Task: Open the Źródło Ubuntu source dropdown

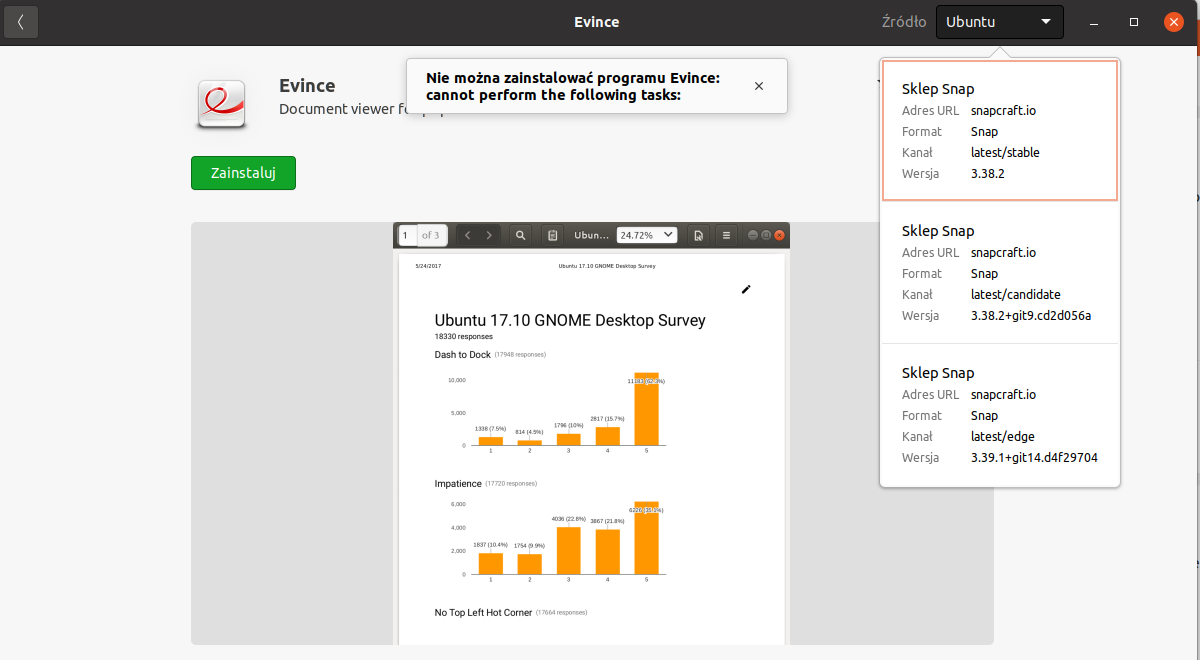Action: click(999, 22)
